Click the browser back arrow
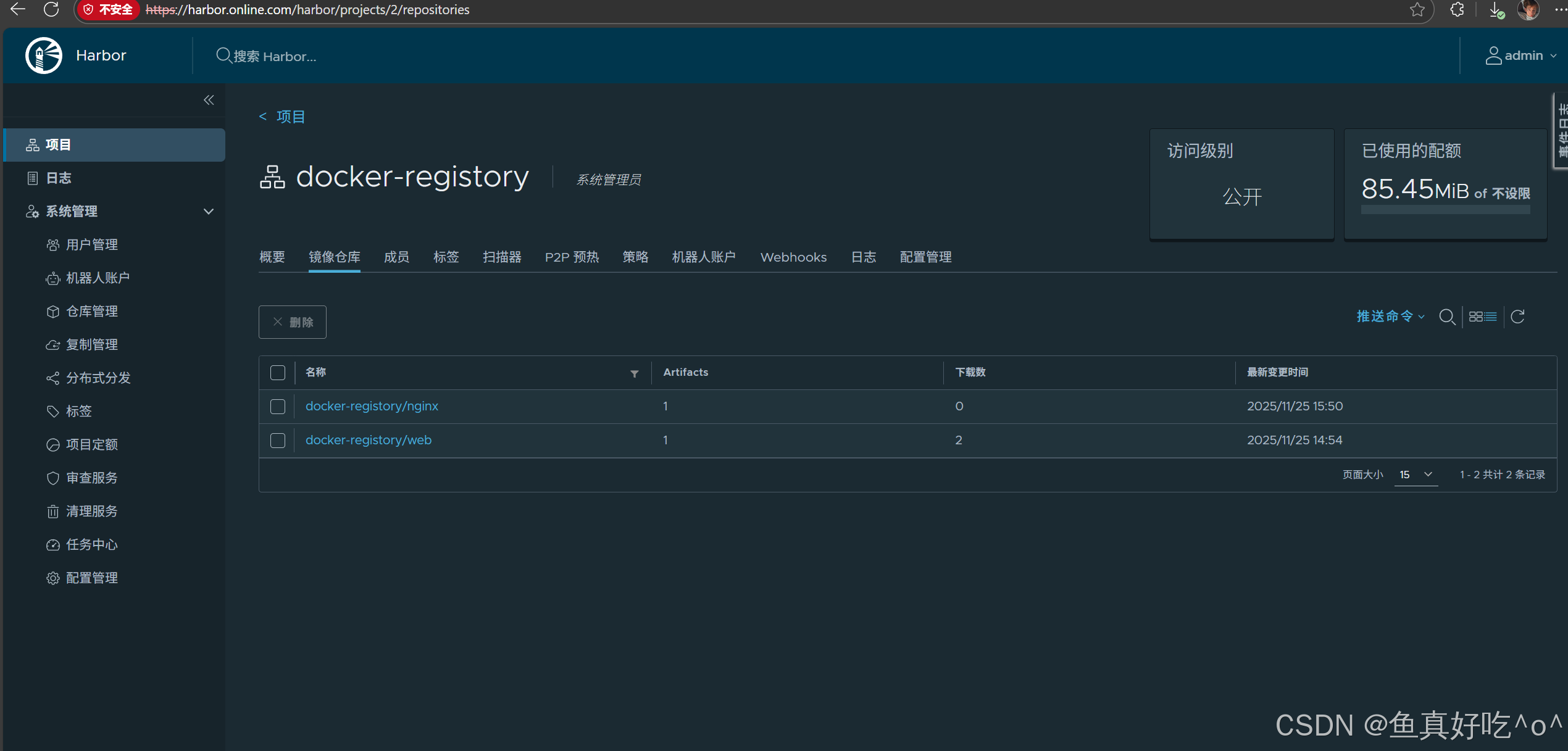The height and width of the screenshot is (751, 1568). [x=18, y=9]
